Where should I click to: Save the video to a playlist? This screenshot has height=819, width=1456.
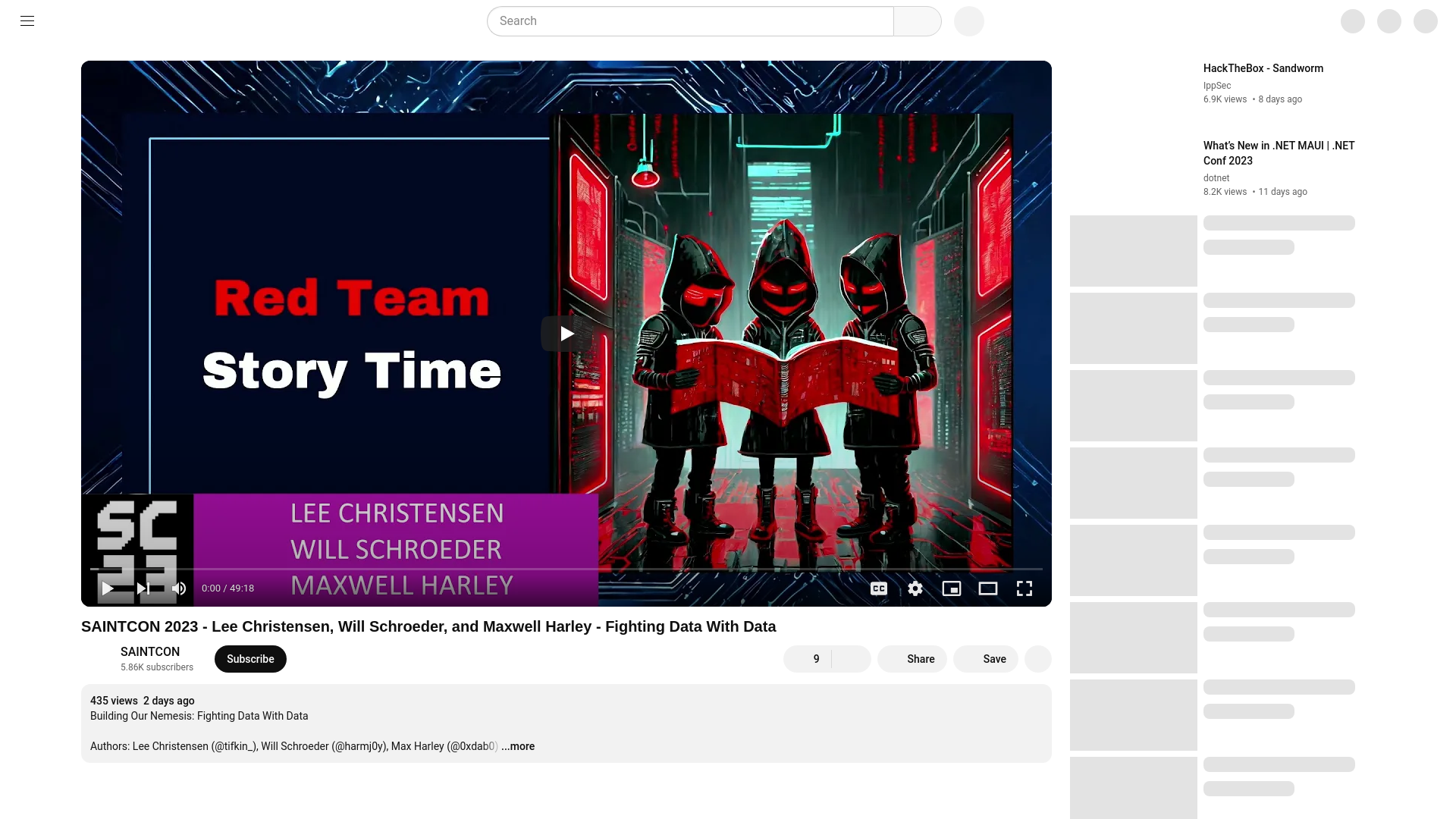[x=986, y=659]
